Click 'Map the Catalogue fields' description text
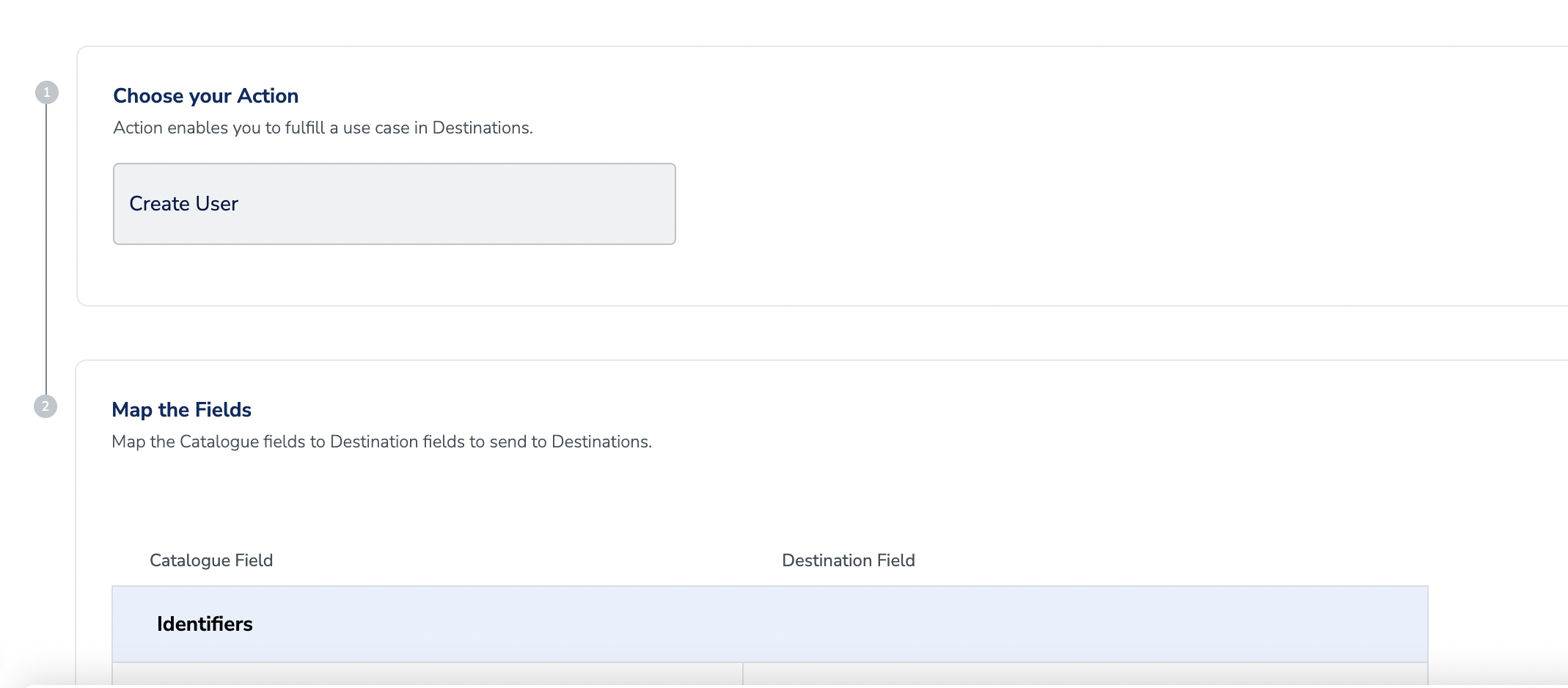Image resolution: width=1568 pixels, height=688 pixels. point(381,442)
